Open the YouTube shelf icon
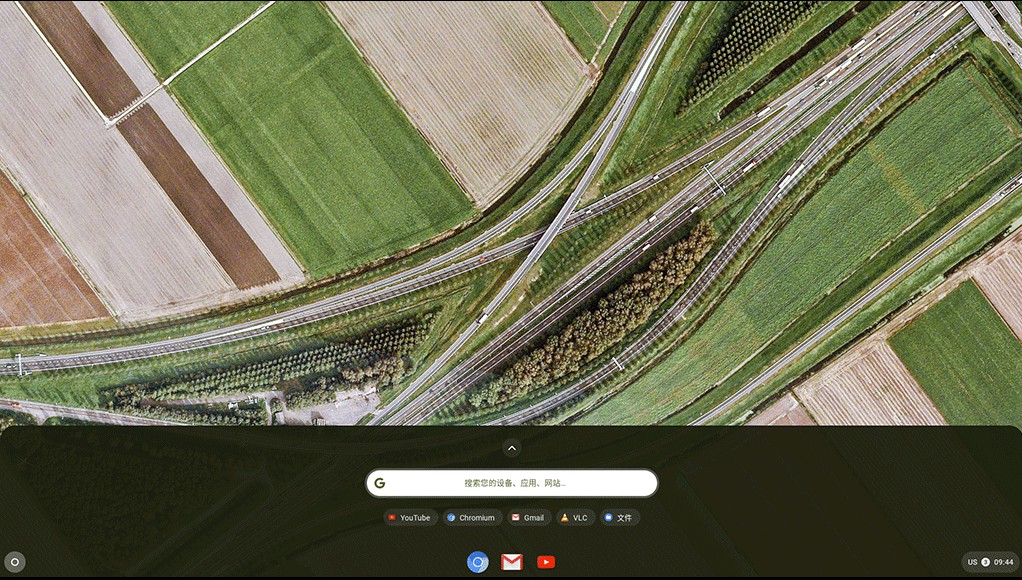Viewport: 1022px width, 580px height. pyautogui.click(x=546, y=562)
